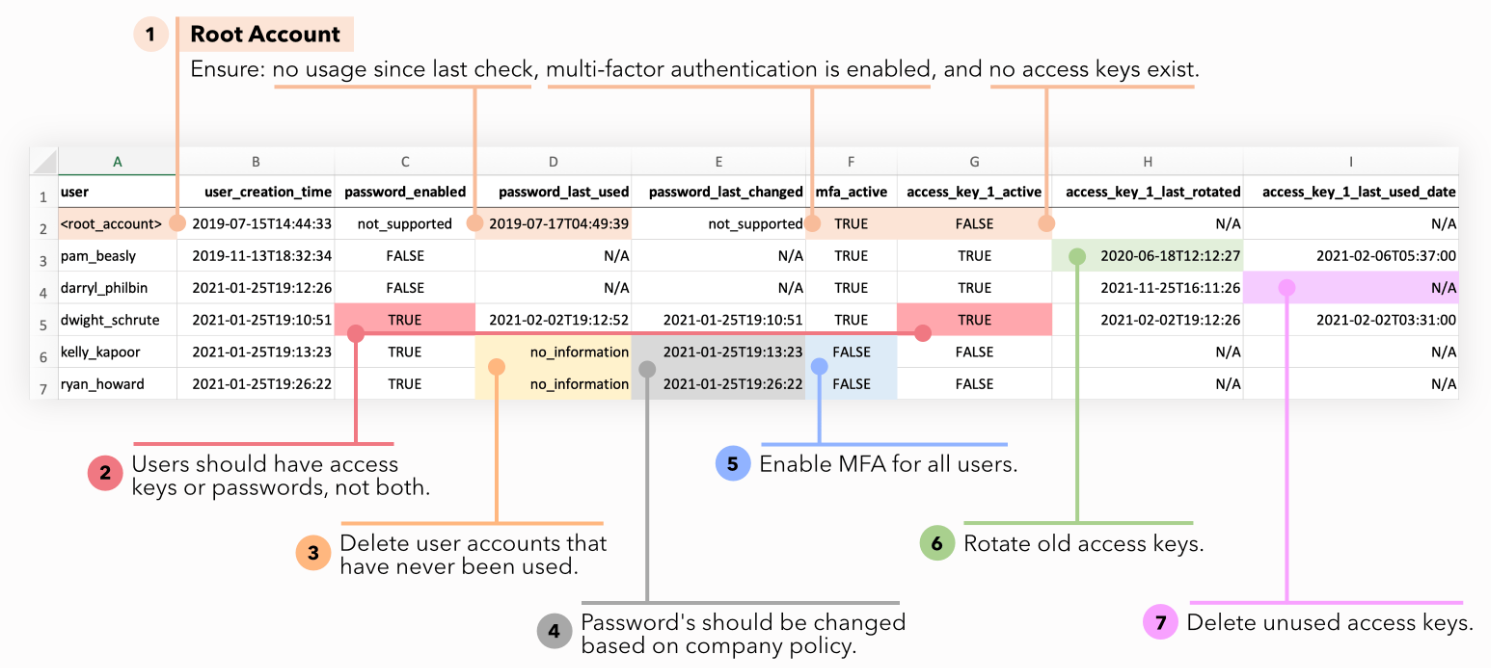Click root account's password_enabled 'not_supported' cell

[405, 224]
